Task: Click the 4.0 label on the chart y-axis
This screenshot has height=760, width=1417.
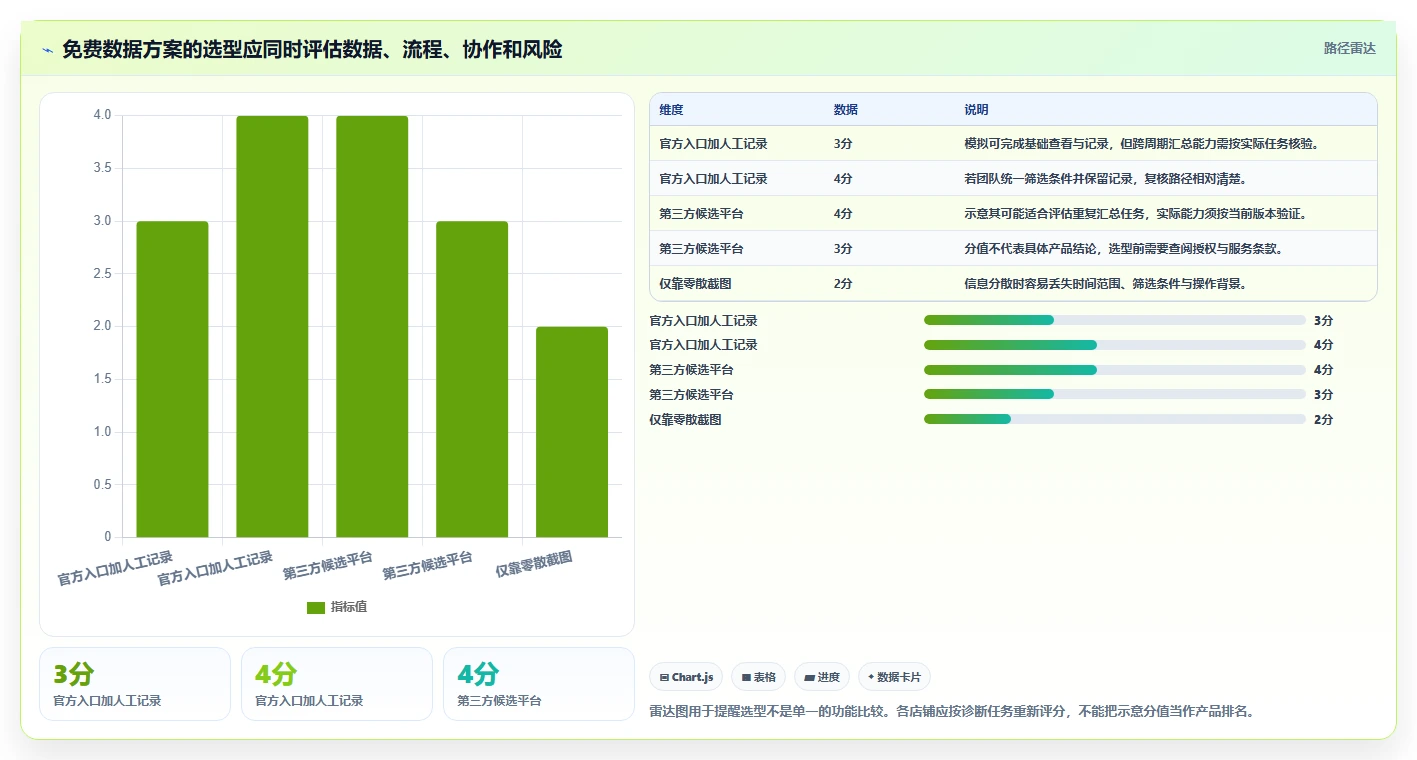Action: 102,115
